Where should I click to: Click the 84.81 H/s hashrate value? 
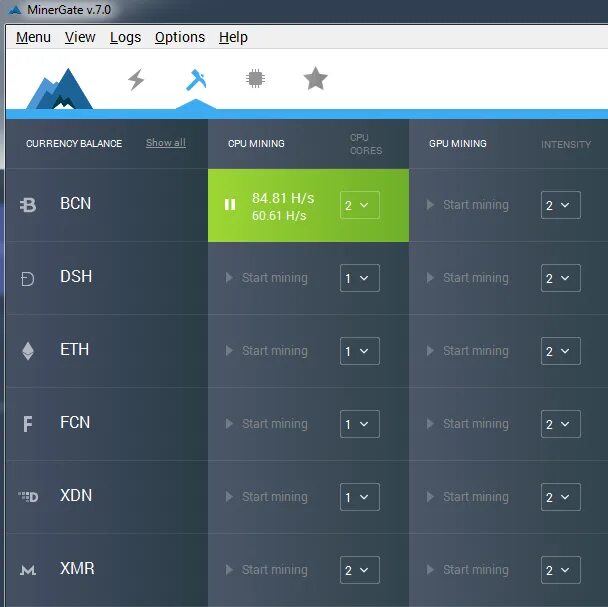[283, 198]
